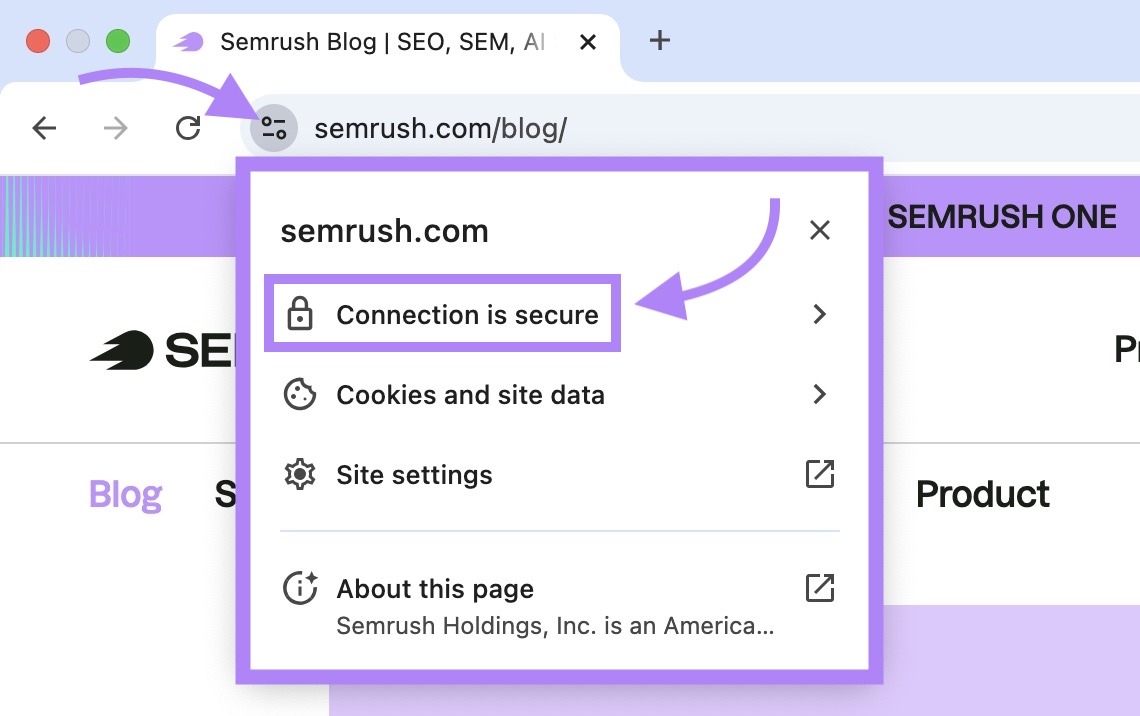Close the semrush.com site info popup

(820, 230)
